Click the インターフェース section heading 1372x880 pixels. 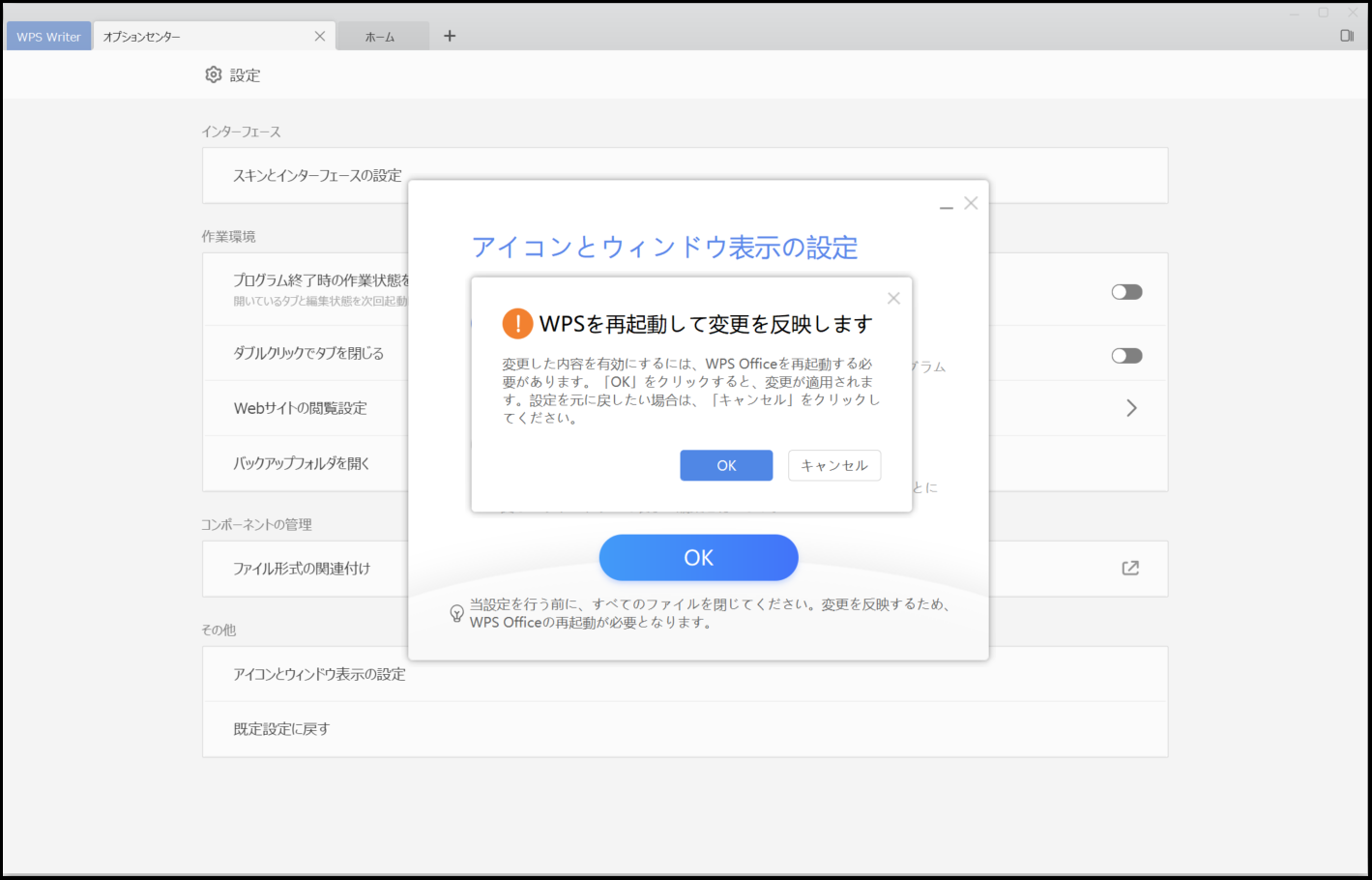tap(241, 132)
